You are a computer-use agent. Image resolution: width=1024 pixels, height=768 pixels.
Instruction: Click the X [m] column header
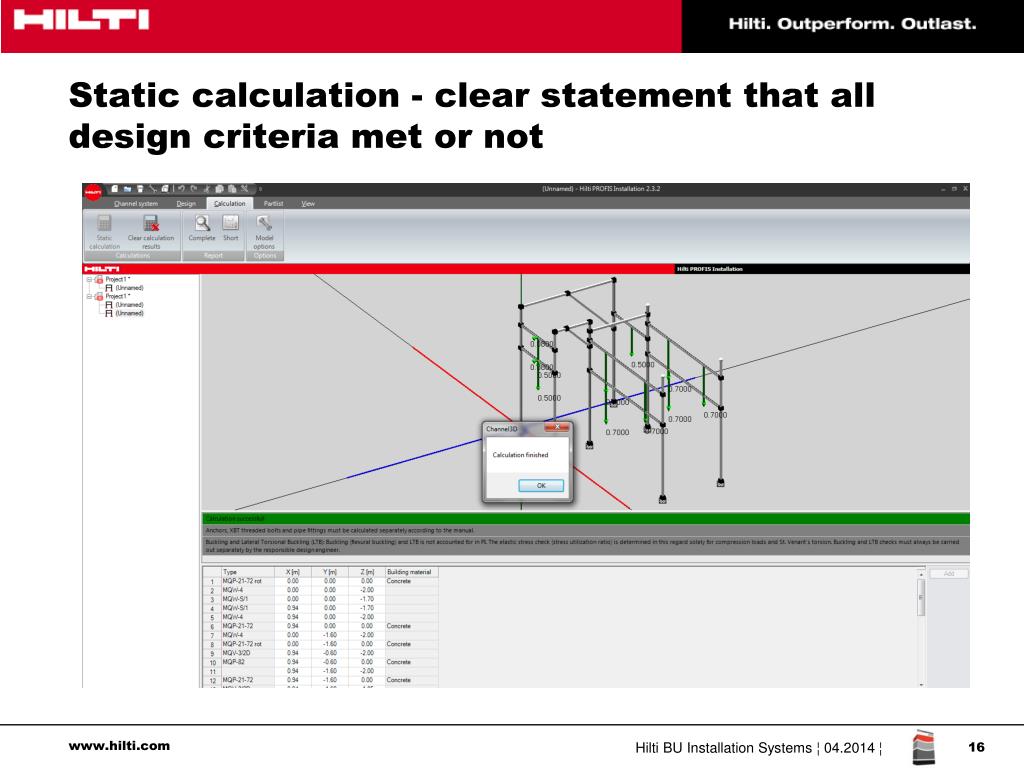coord(292,572)
